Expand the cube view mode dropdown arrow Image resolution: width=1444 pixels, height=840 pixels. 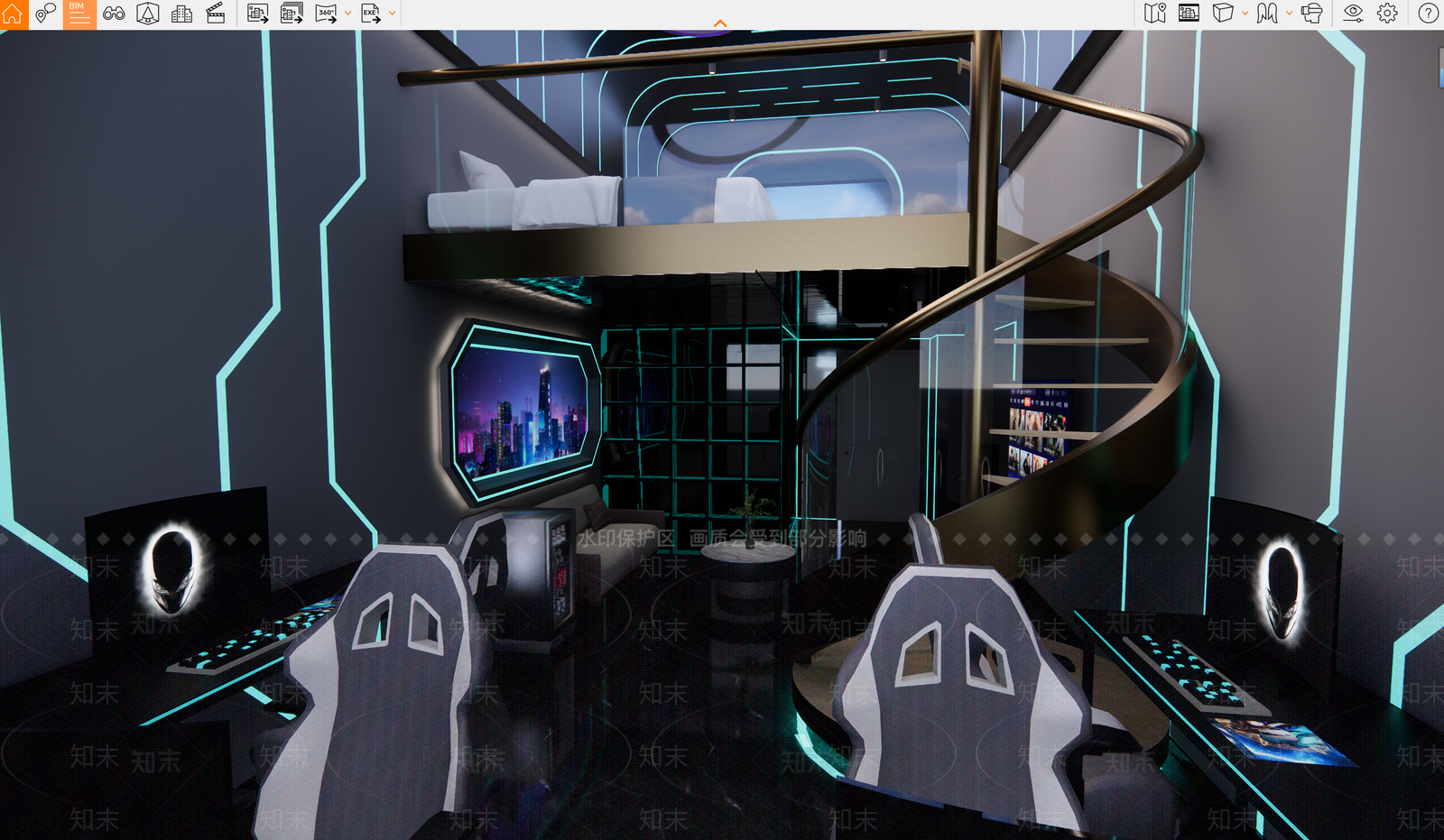click(x=1245, y=14)
